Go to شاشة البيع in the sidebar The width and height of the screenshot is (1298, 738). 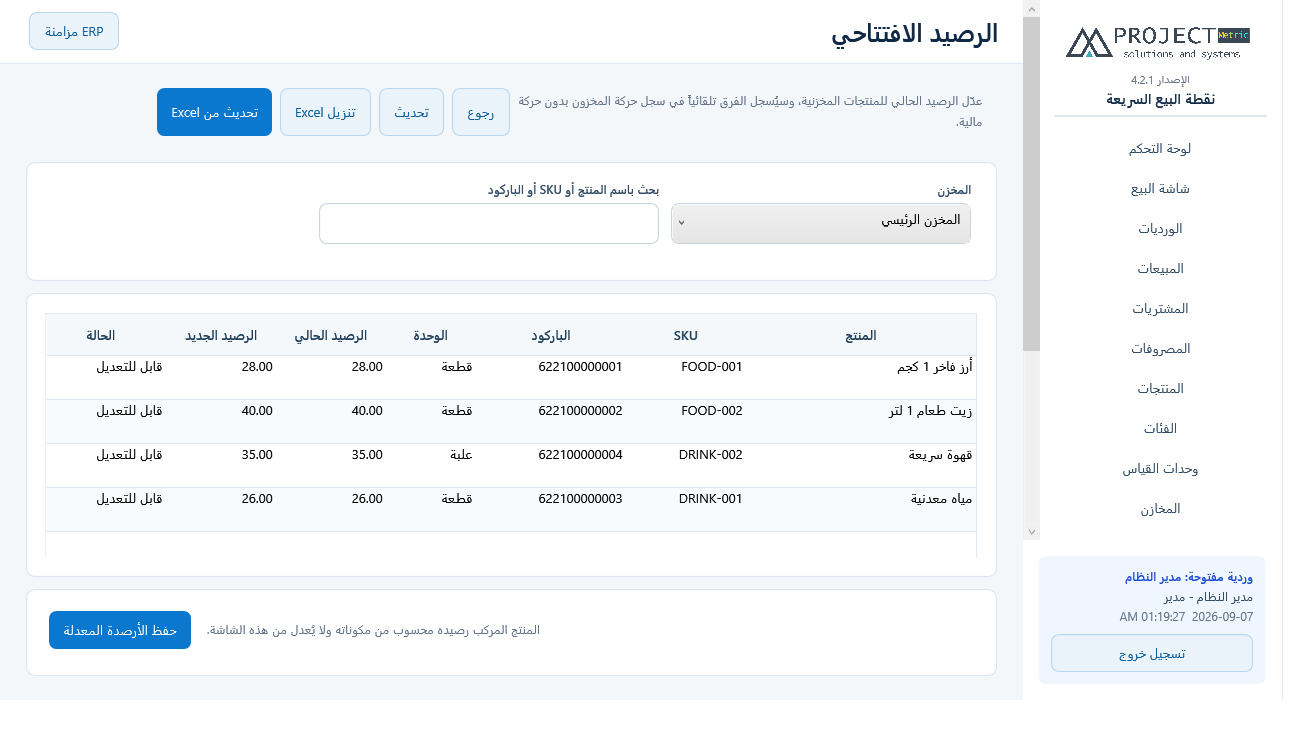[1160, 188]
